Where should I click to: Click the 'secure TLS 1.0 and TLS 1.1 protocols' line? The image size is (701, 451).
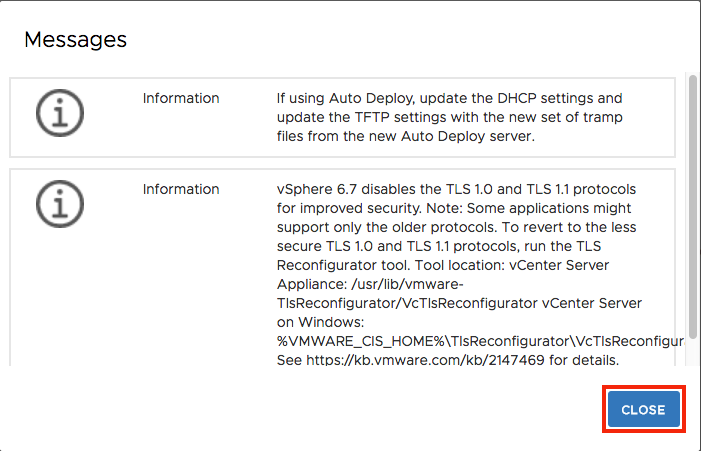(439, 246)
